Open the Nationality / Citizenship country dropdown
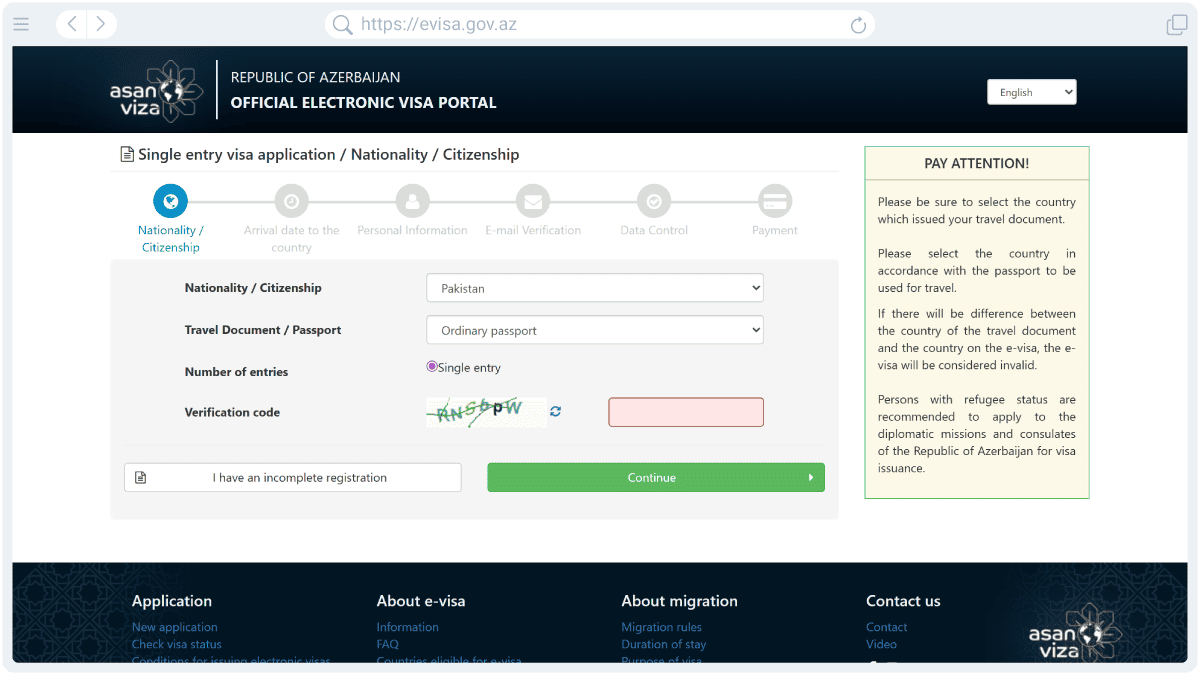 [594, 287]
